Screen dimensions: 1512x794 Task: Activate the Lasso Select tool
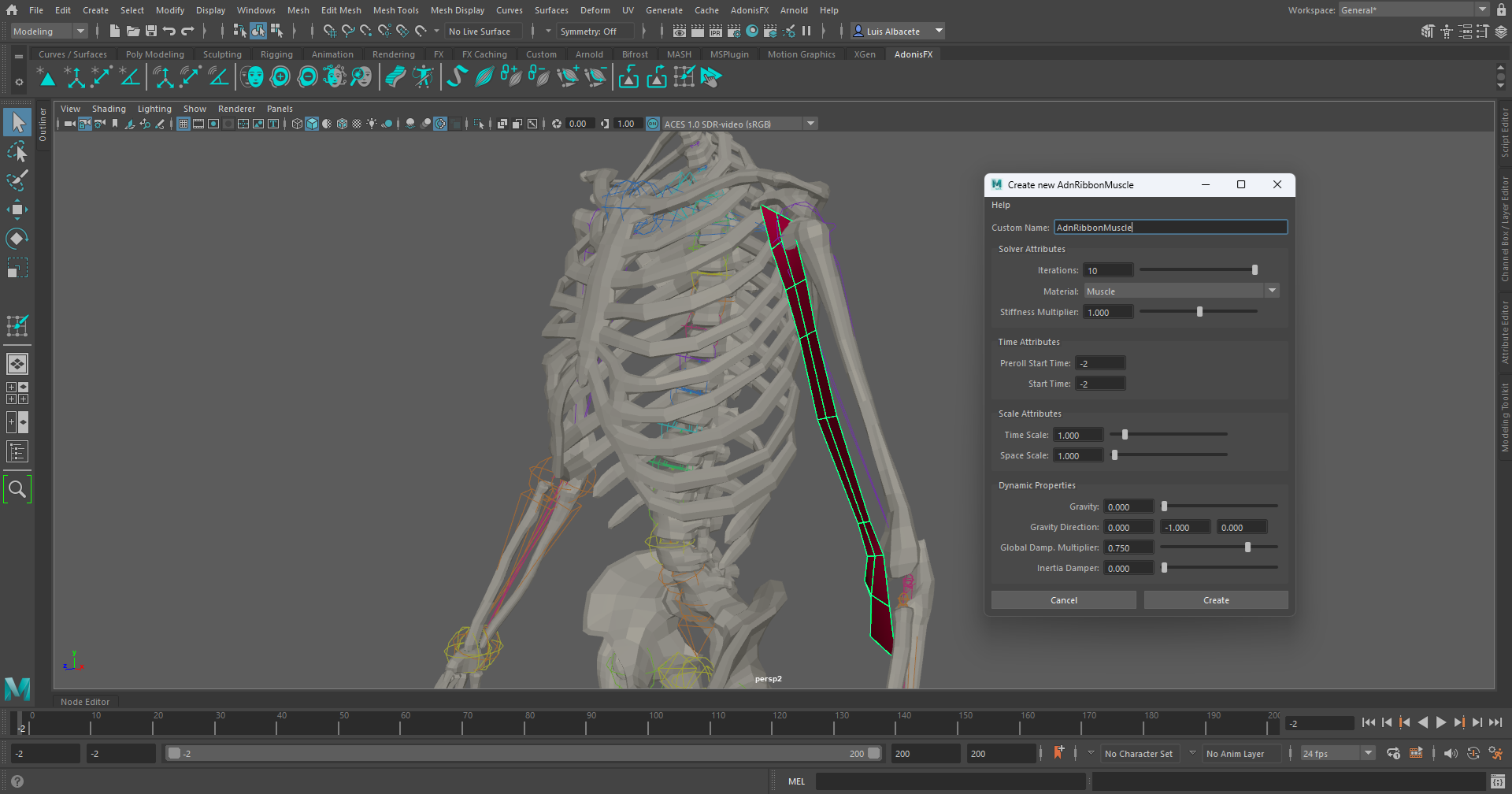(x=17, y=151)
